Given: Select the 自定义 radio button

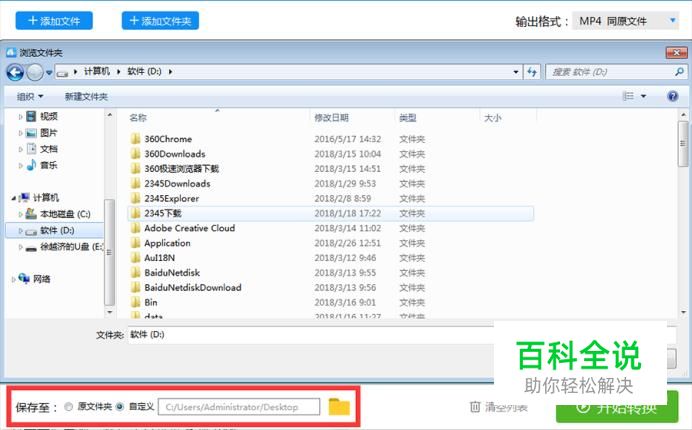Looking at the screenshot, I should coord(120,407).
